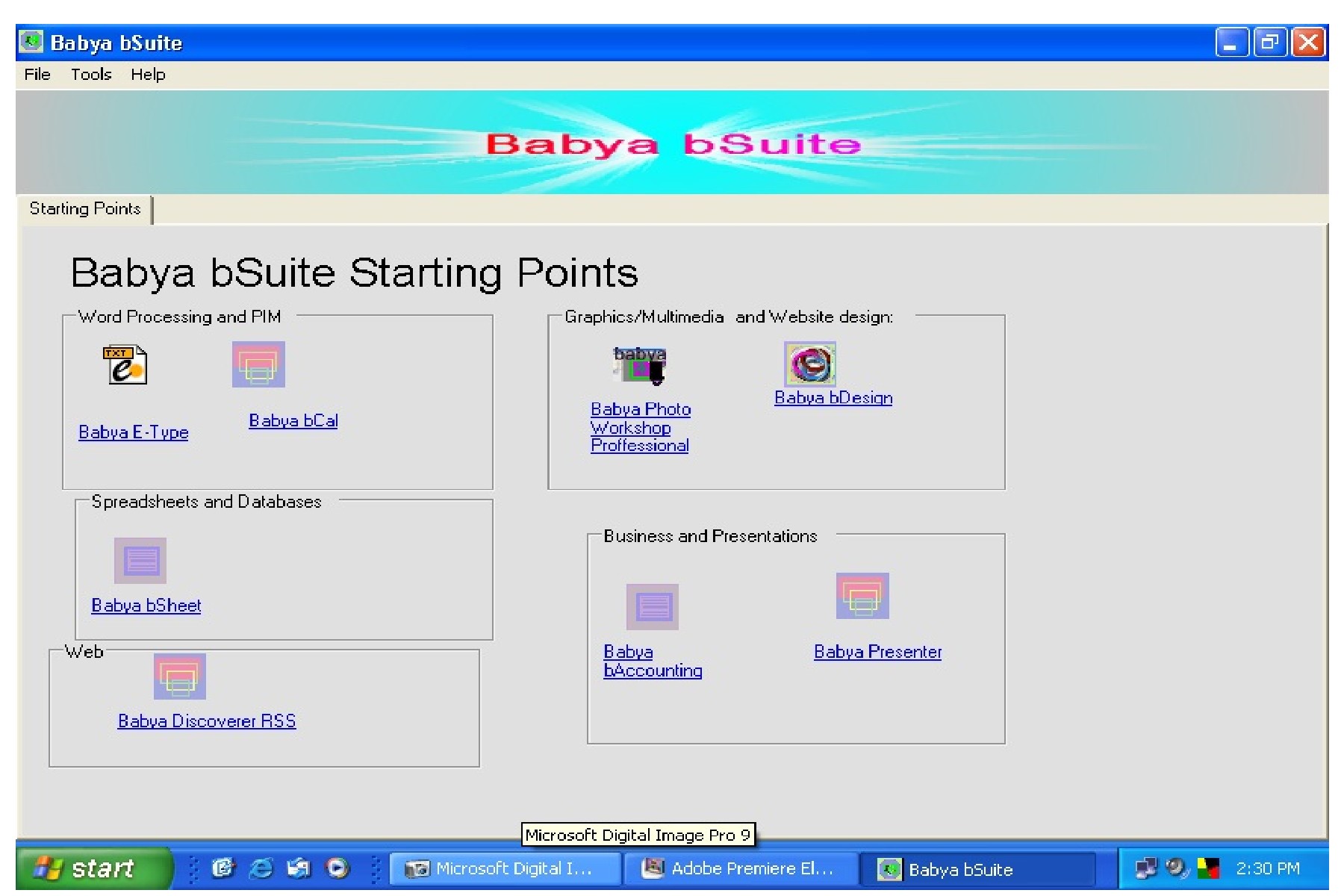1344x896 pixels.
Task: Click the Babya Discoverer RSS icon
Action: pyautogui.click(x=180, y=676)
